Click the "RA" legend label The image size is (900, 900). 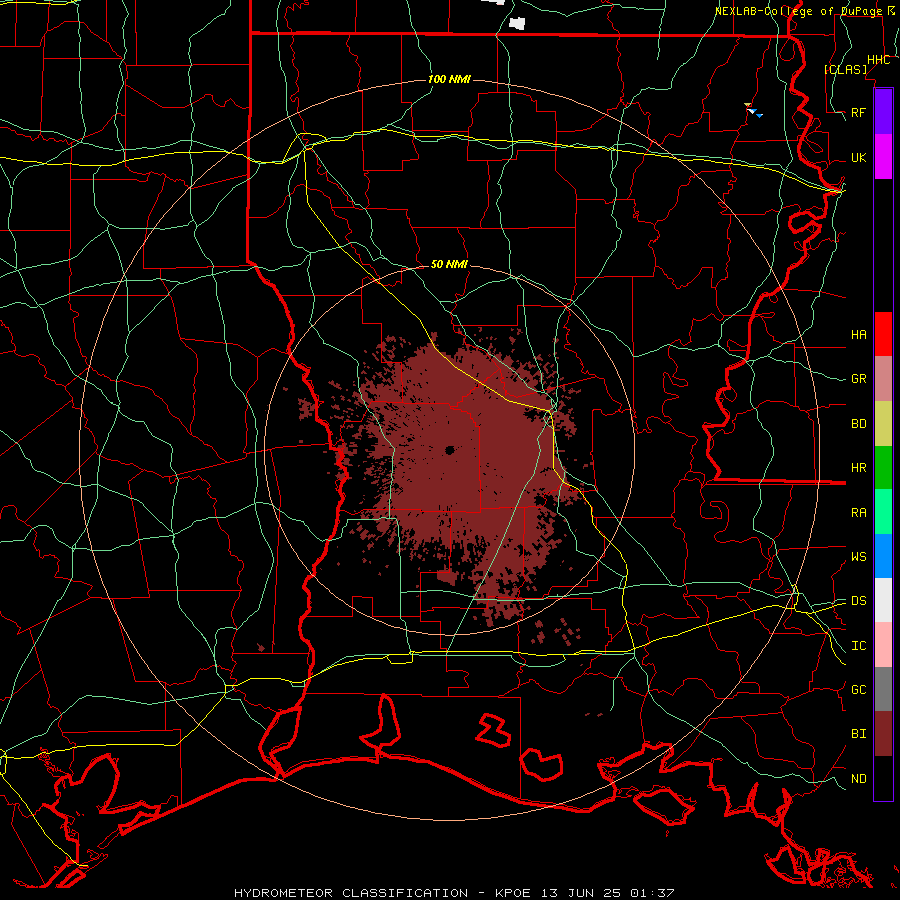click(858, 513)
